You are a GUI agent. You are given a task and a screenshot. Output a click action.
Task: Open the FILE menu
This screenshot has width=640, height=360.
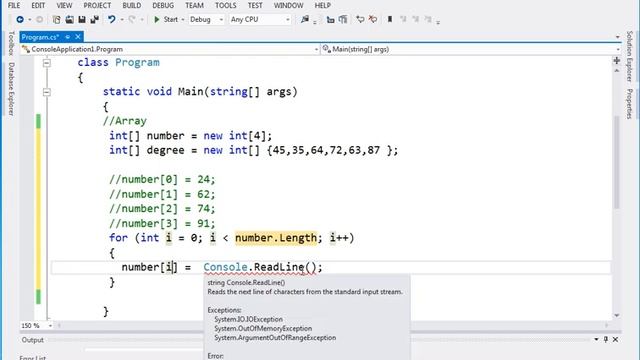14,5
